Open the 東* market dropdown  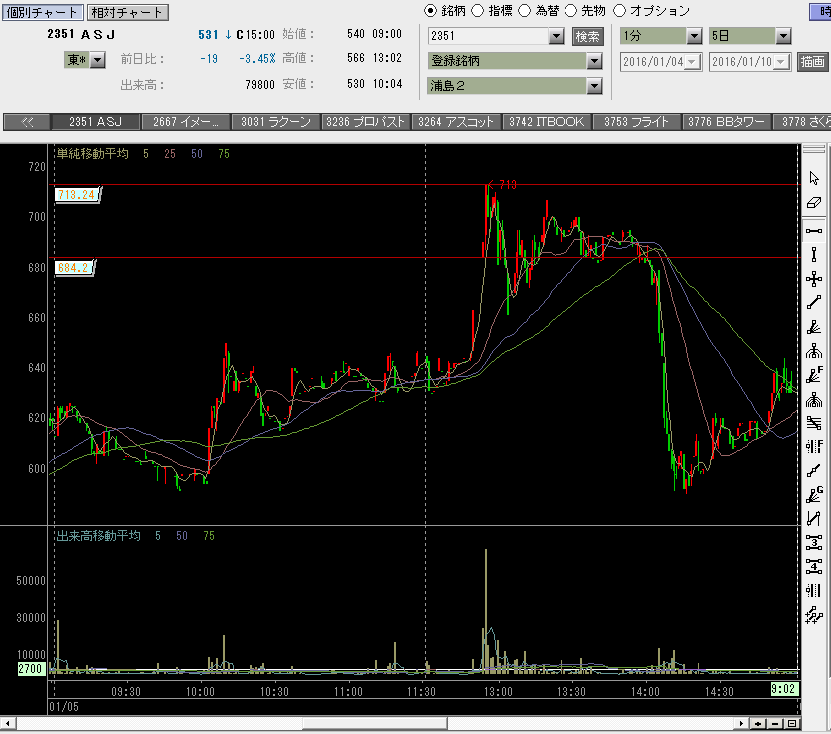tap(98, 60)
